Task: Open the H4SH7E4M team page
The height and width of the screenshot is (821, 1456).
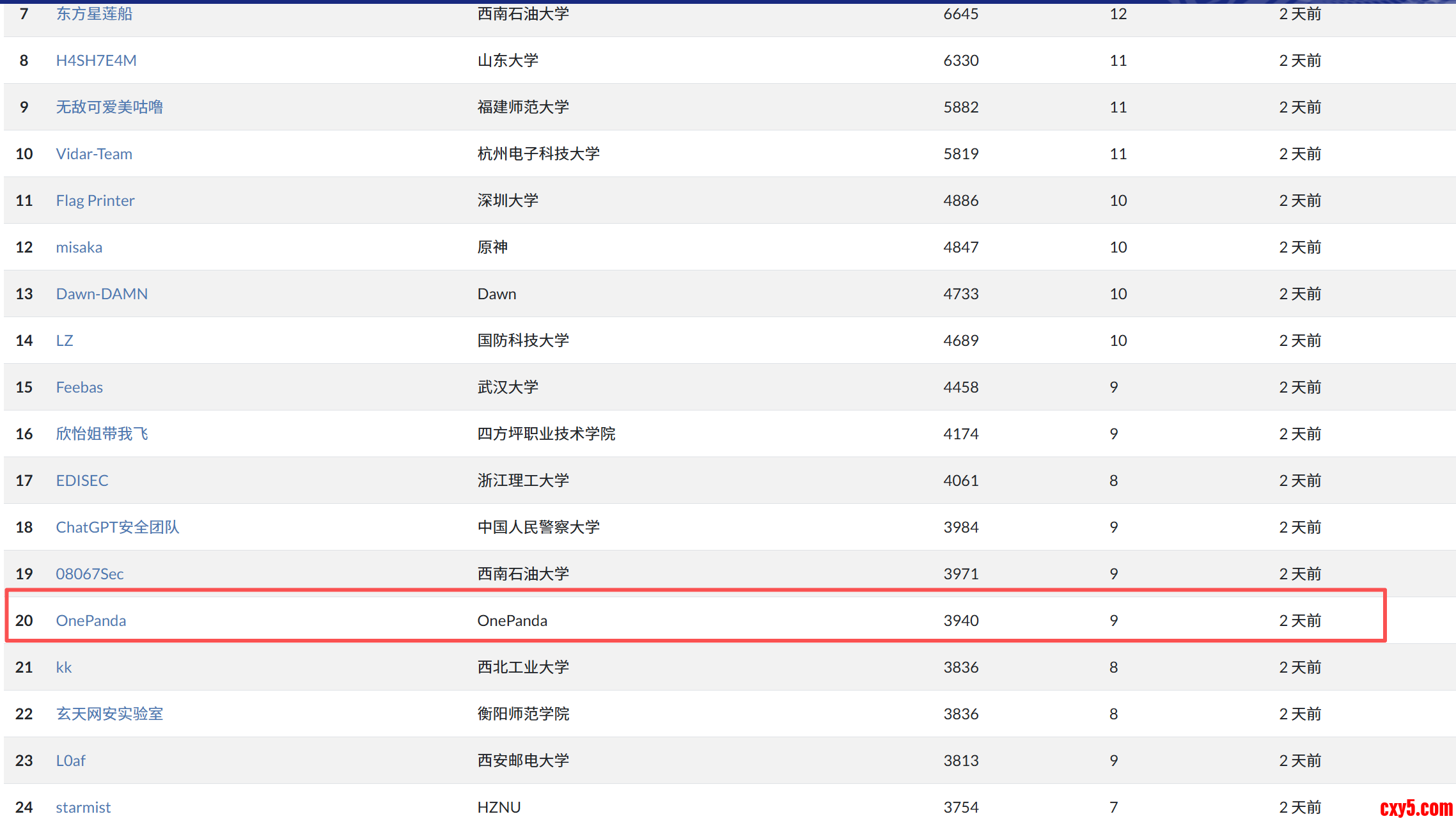Action: click(x=96, y=61)
